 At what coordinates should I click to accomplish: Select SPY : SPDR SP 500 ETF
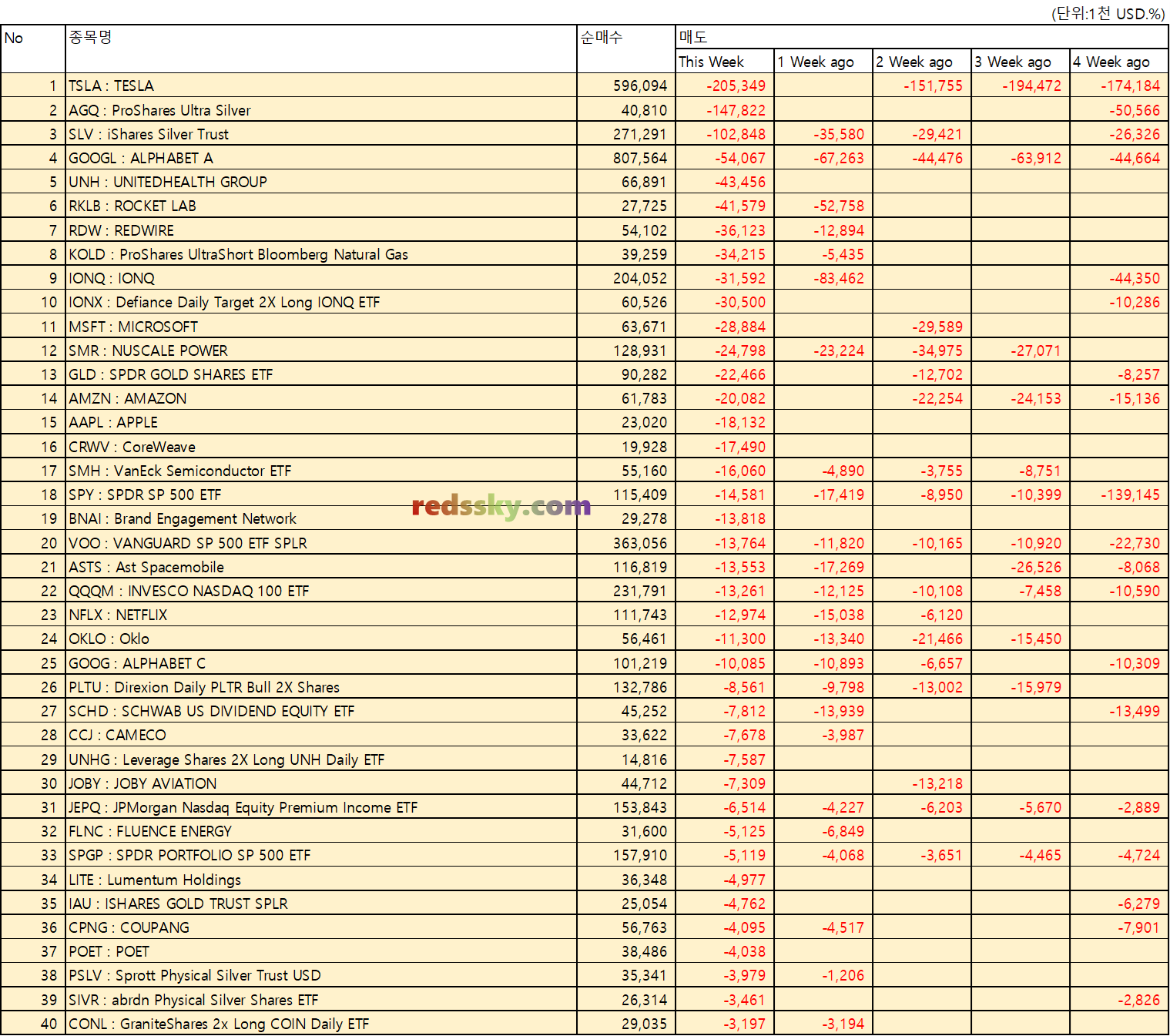pyautogui.click(x=320, y=495)
